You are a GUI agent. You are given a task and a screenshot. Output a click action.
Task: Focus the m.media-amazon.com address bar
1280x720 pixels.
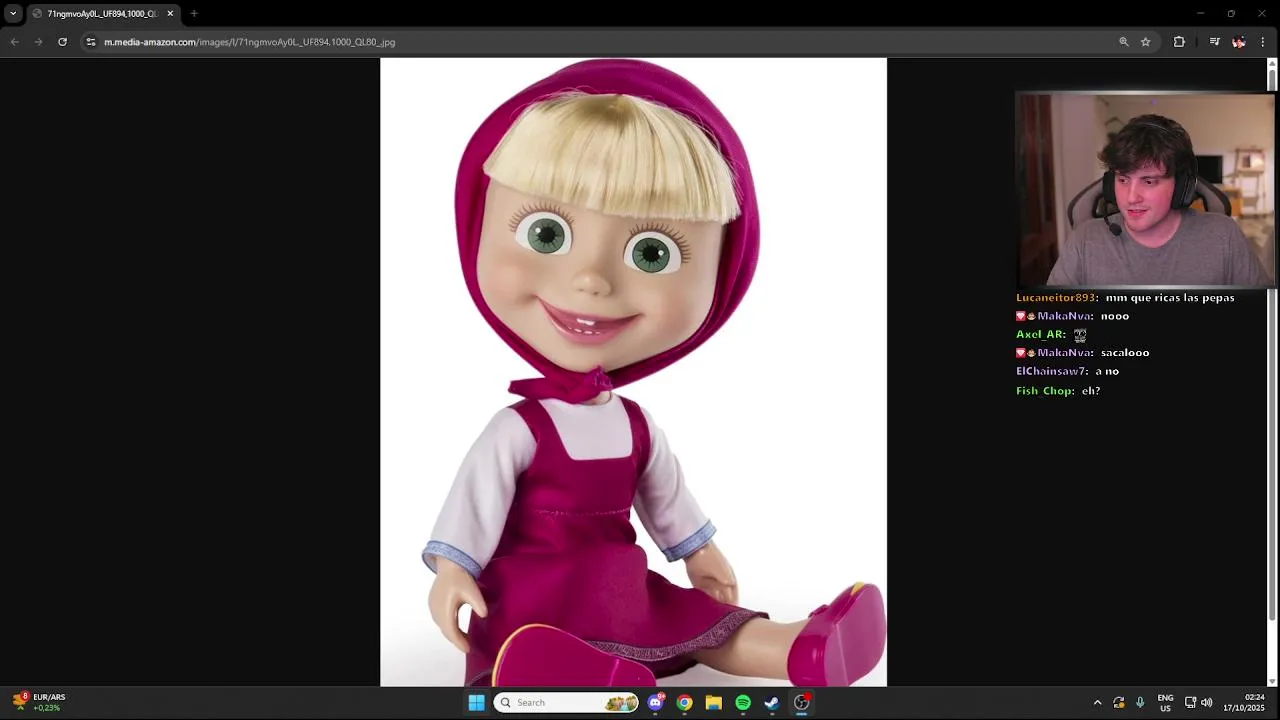[600, 42]
